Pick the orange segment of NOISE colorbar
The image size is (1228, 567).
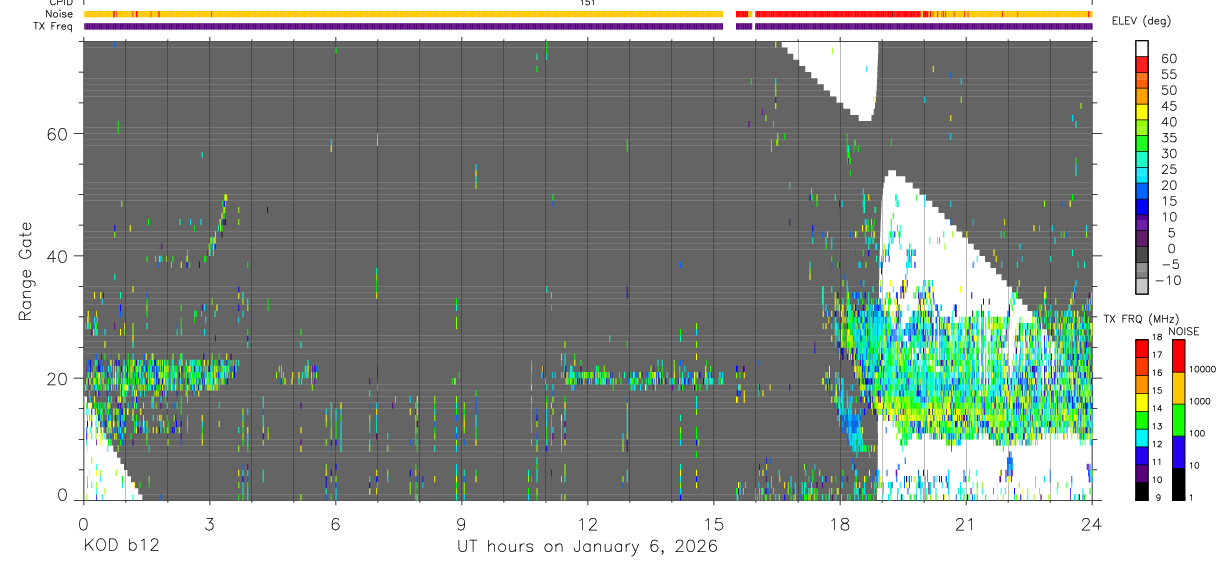tap(1178, 388)
